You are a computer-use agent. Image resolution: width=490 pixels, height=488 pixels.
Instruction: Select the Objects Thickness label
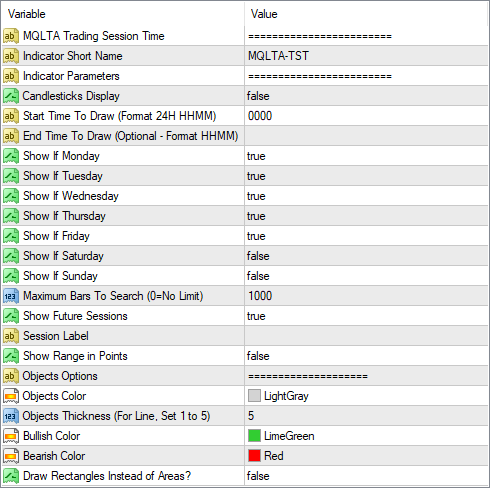pos(116,416)
